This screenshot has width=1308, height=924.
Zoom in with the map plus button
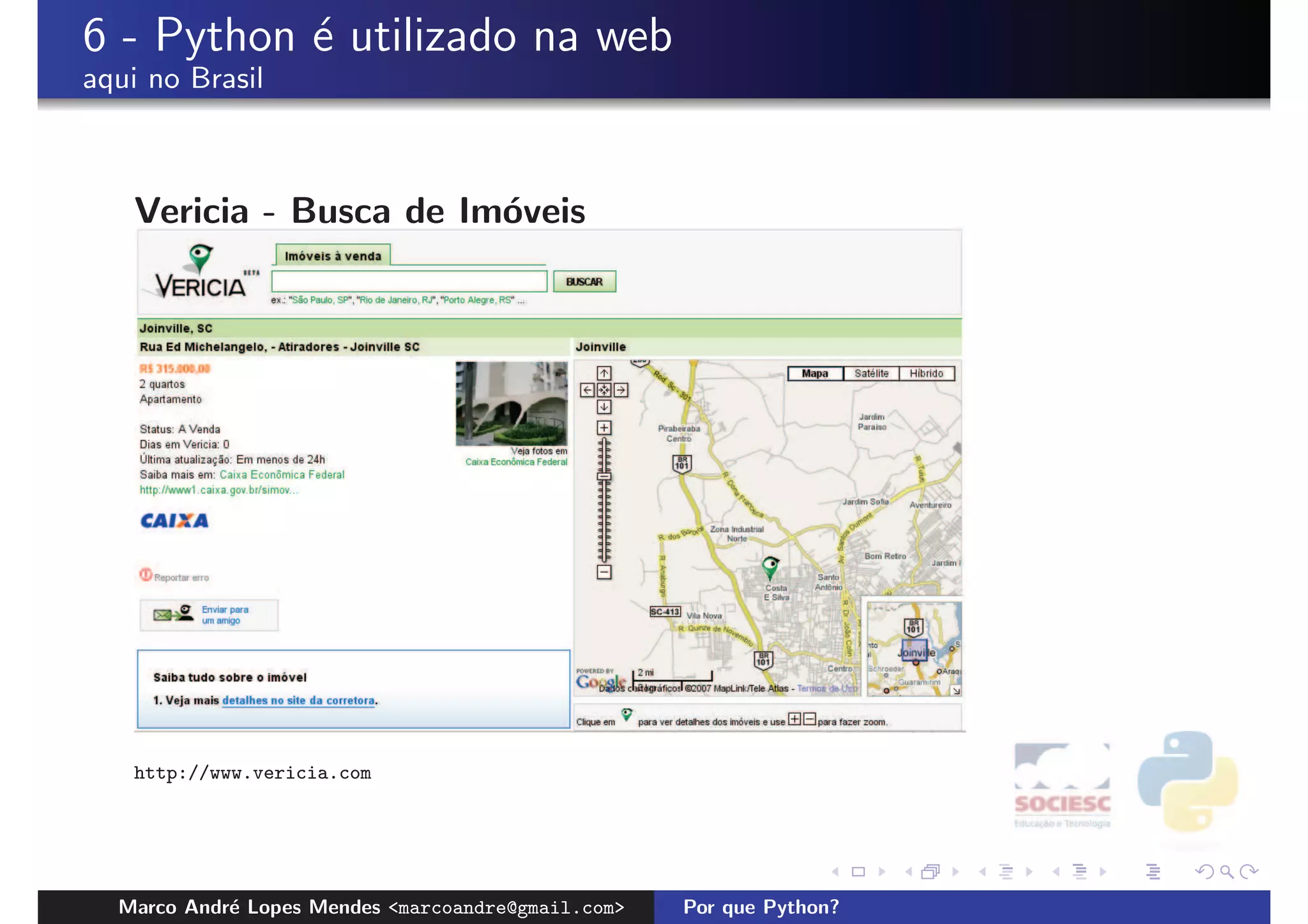[604, 428]
